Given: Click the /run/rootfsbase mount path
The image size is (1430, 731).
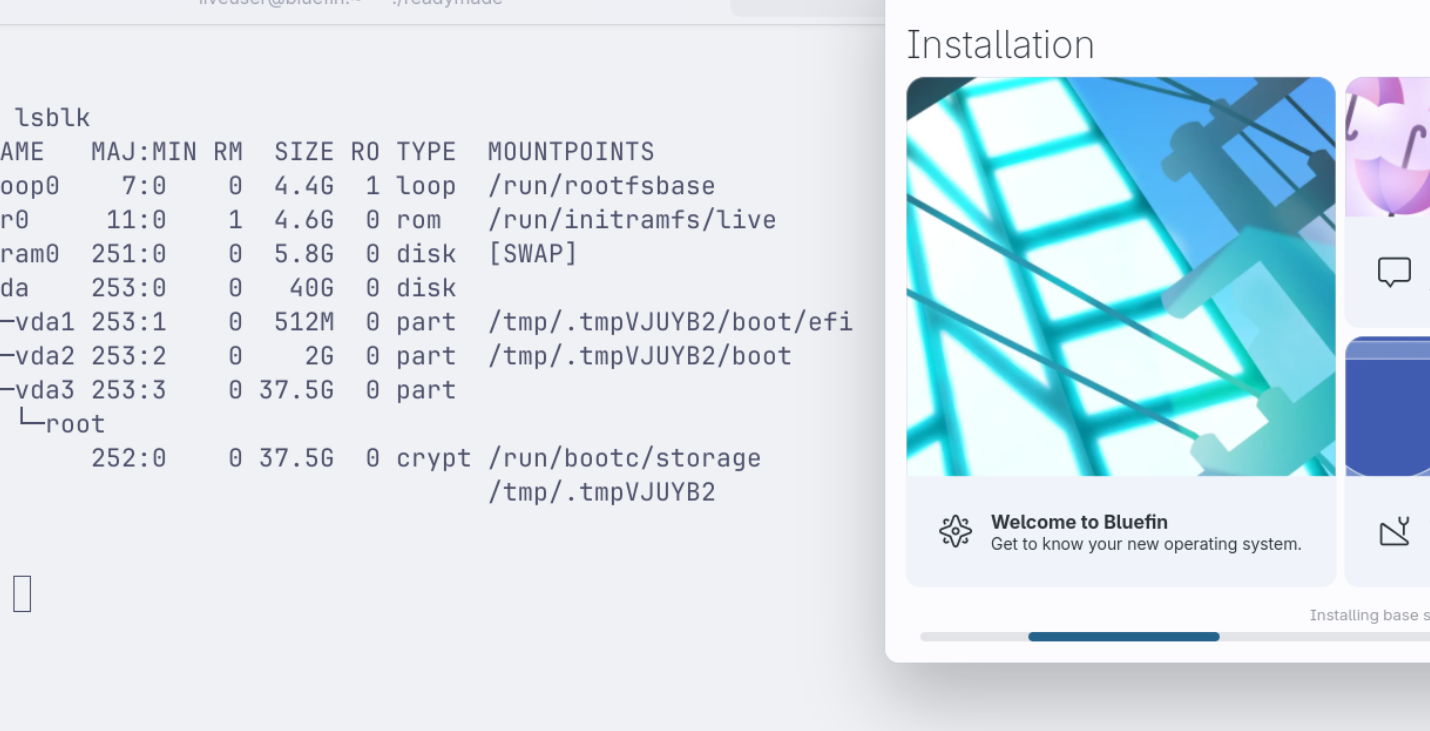Looking at the screenshot, I should pyautogui.click(x=601, y=186).
